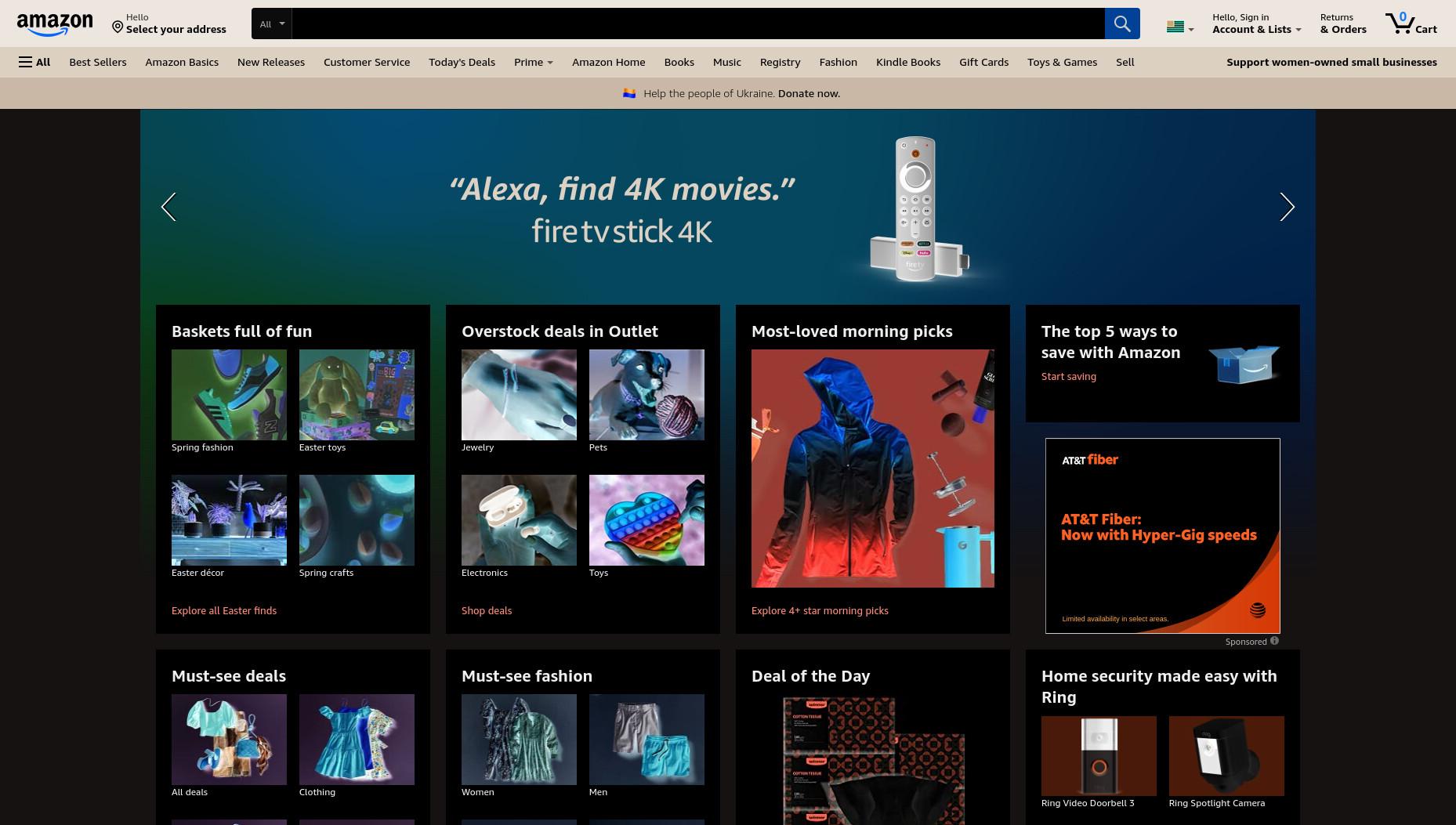
Task: Click the Sponsored info icon
Action: coord(1274,641)
